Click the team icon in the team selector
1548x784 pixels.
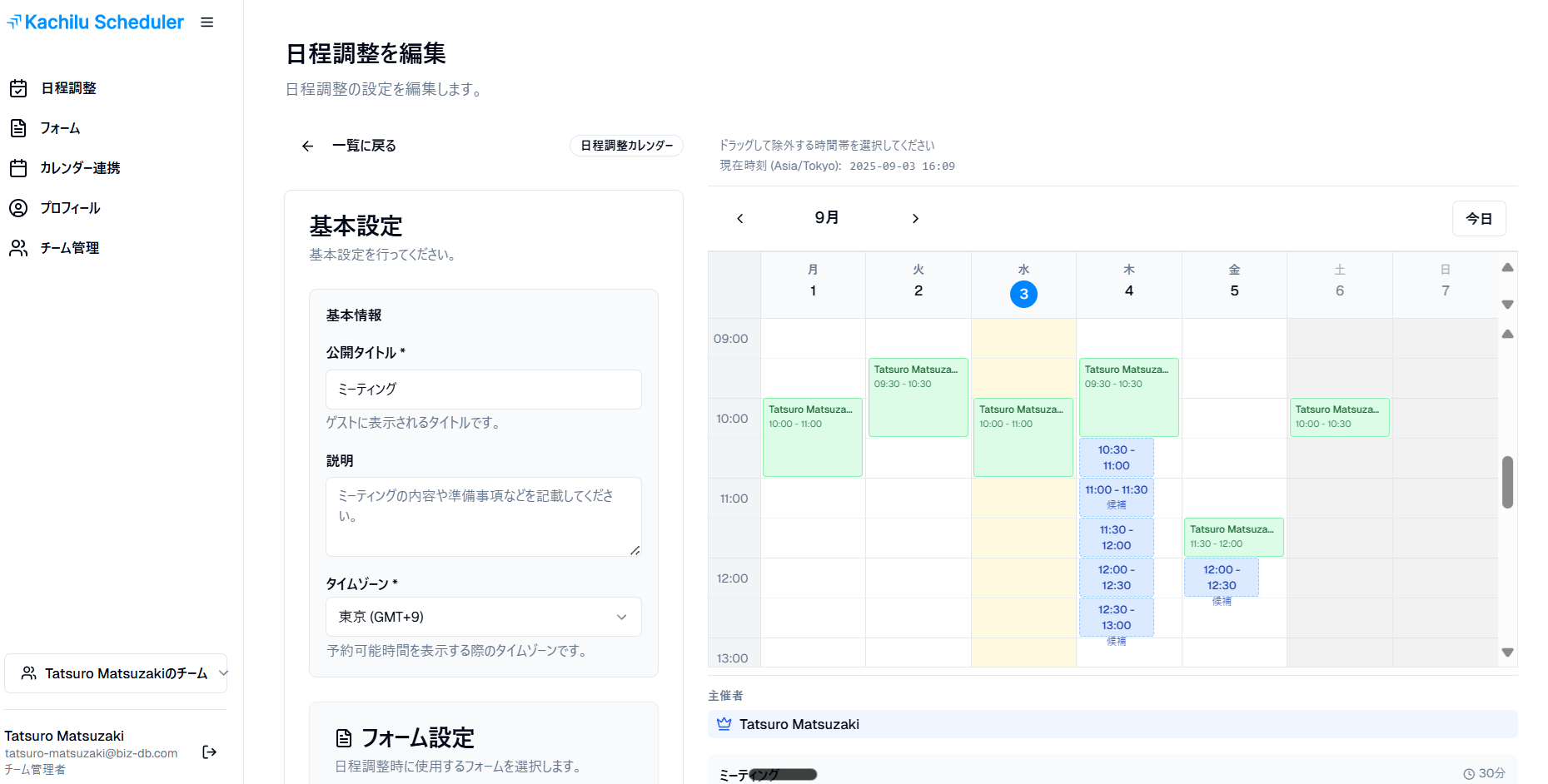(x=30, y=673)
